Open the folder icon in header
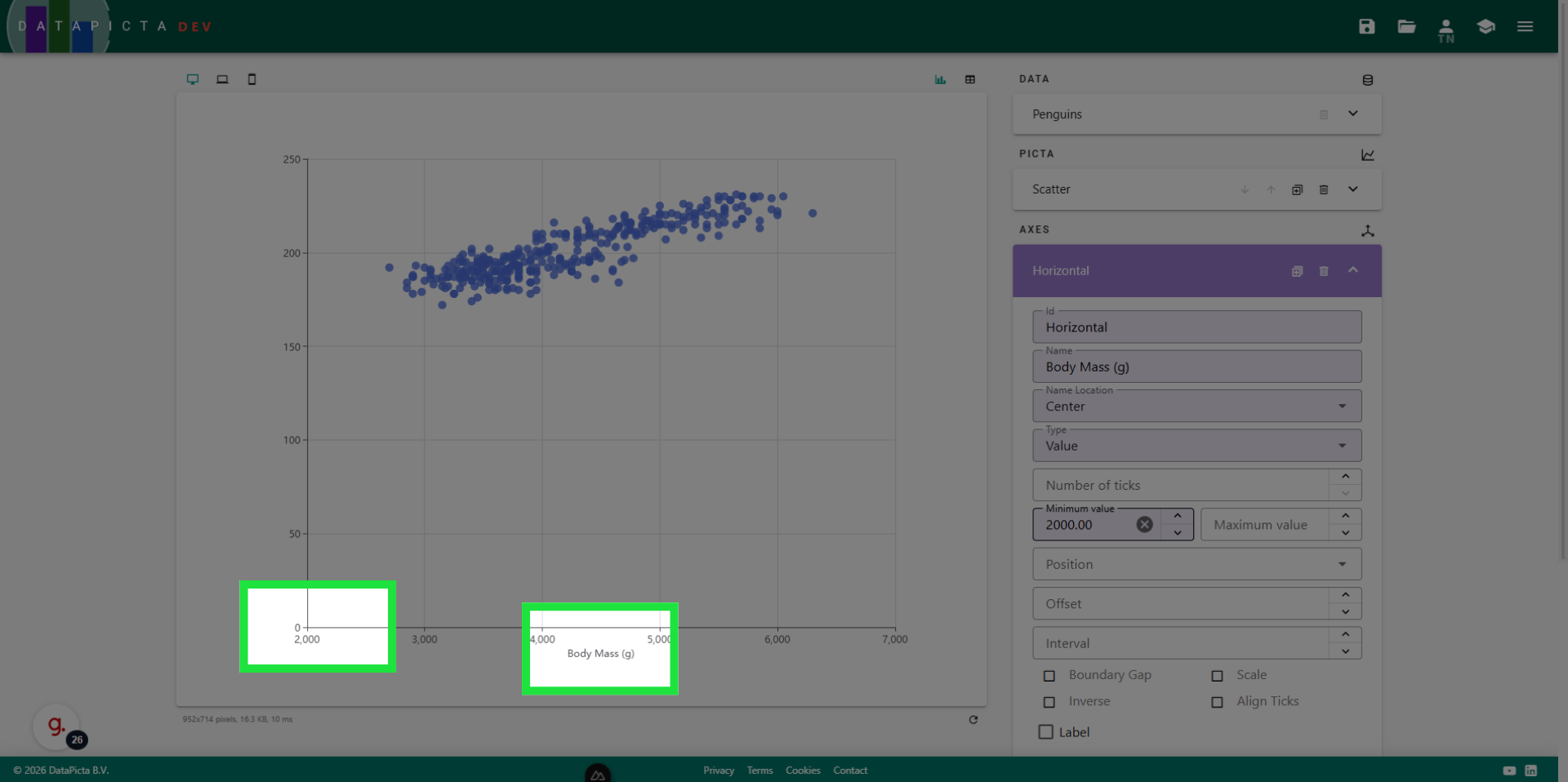 click(x=1406, y=26)
